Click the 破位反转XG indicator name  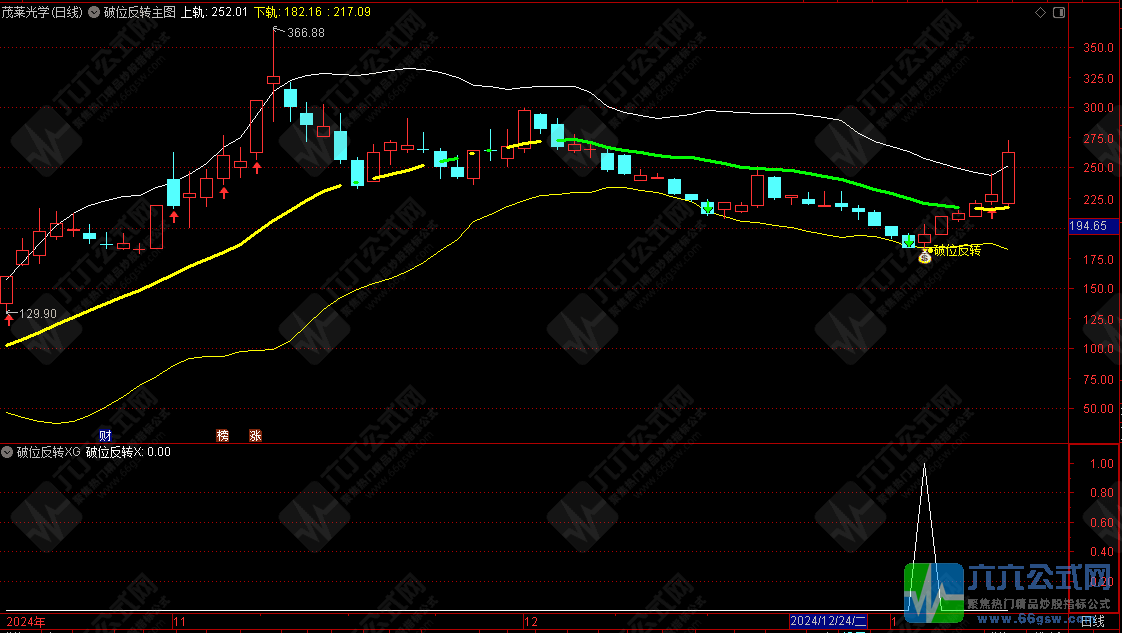[x=47, y=452]
